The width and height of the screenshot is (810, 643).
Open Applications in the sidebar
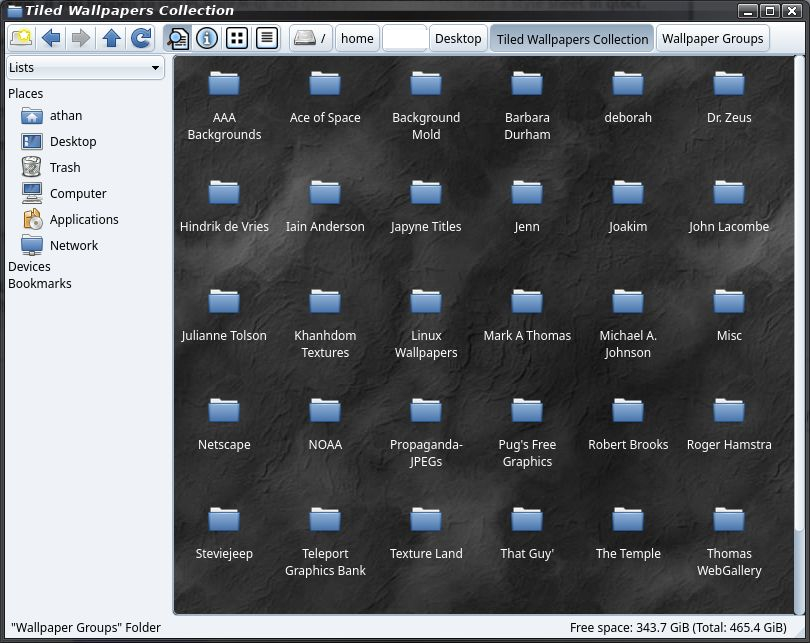(70, 219)
